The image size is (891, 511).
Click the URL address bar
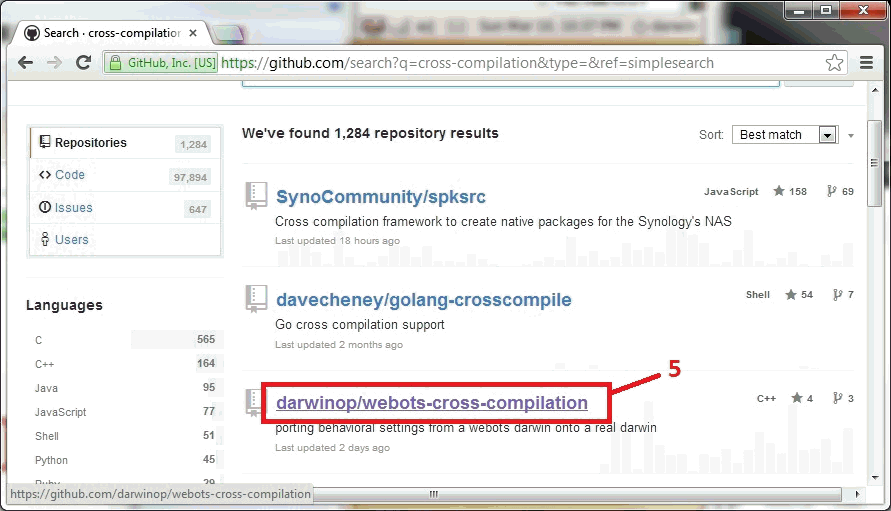[x=500, y=63]
